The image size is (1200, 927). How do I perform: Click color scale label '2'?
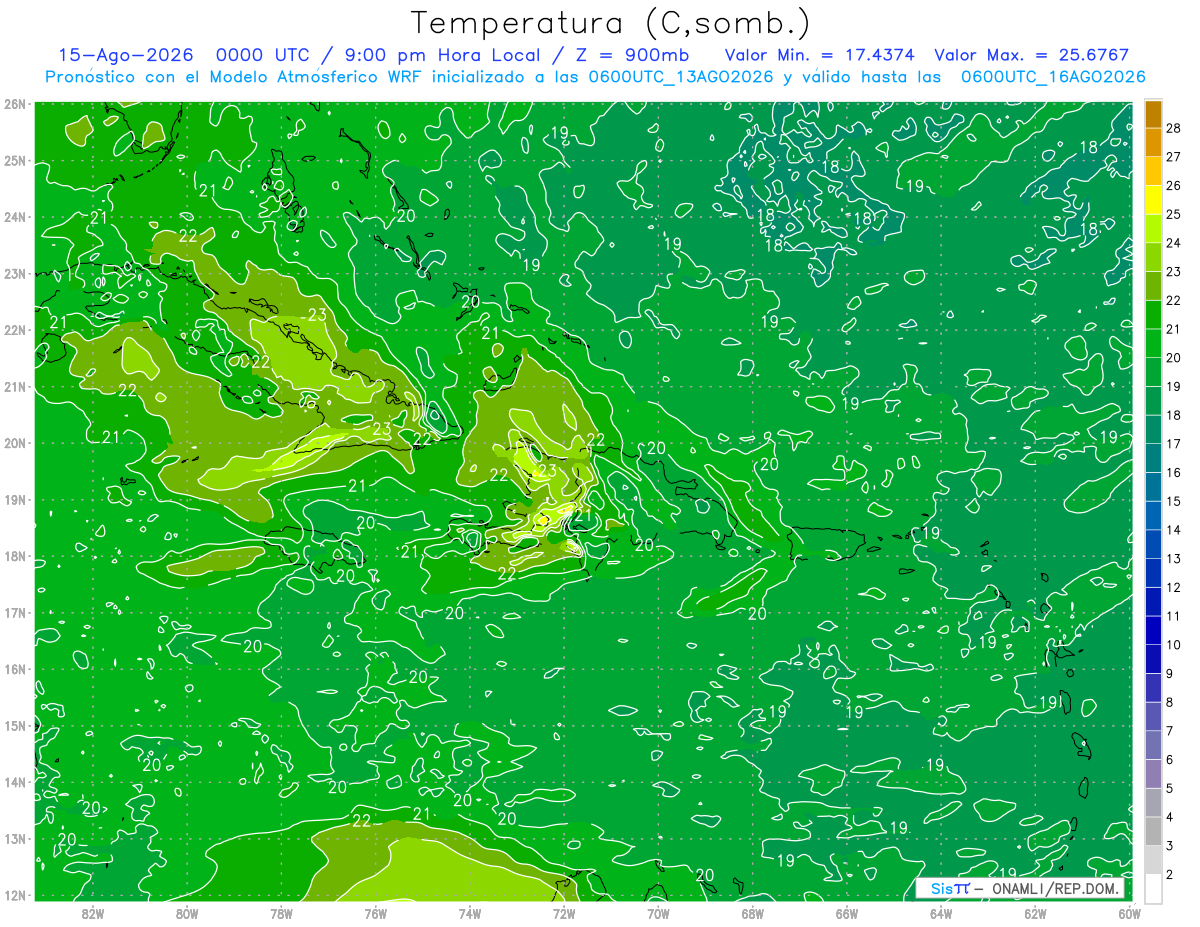click(1170, 874)
